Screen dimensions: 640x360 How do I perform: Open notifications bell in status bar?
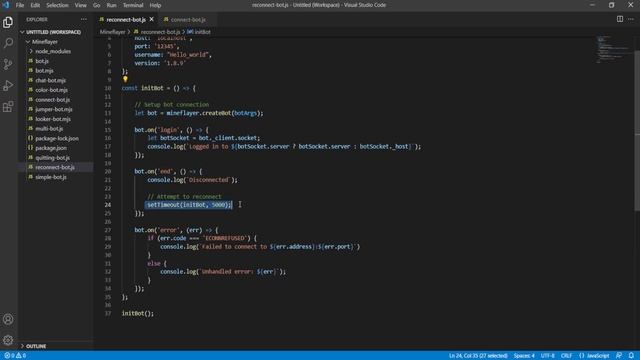[x=631, y=356]
